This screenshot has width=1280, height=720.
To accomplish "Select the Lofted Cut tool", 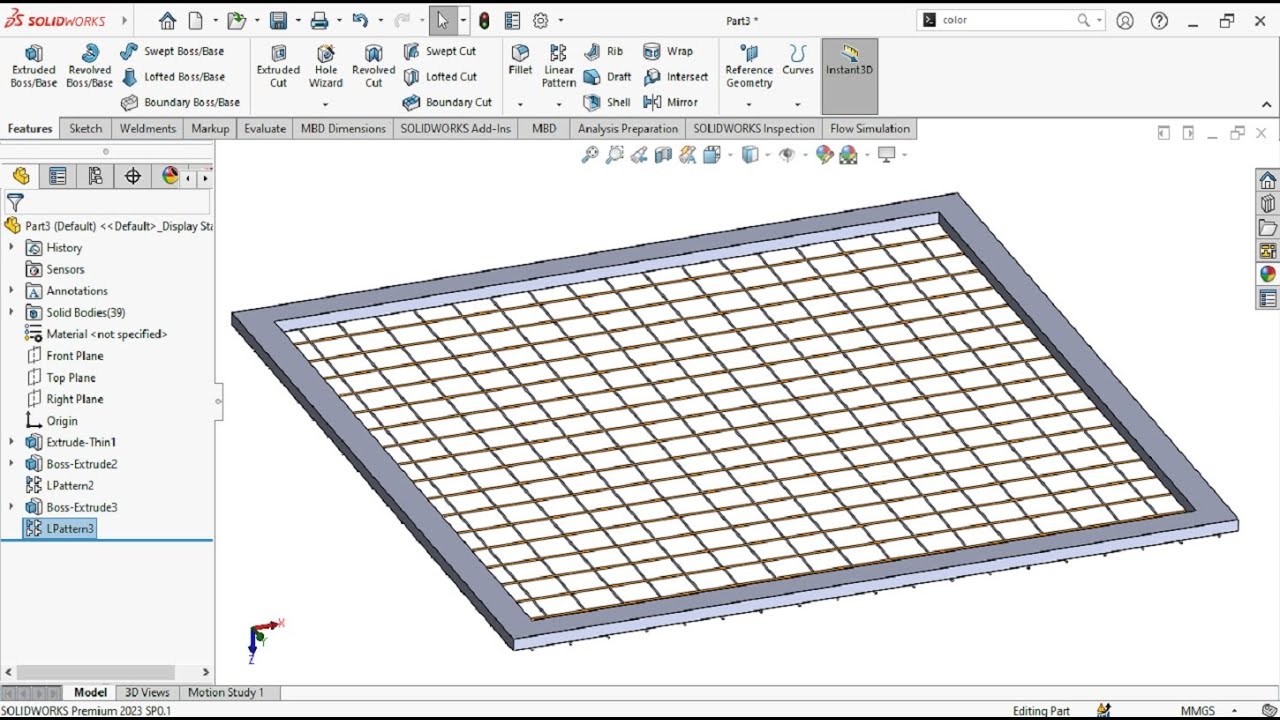I will click(440, 77).
